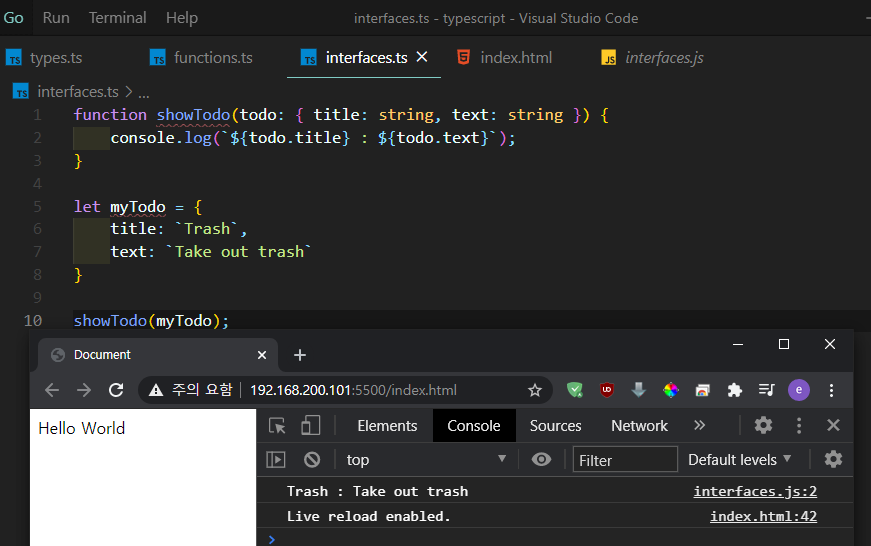The image size is (871, 546).
Task: Show more DevTools tabs chevron
Action: tap(699, 425)
